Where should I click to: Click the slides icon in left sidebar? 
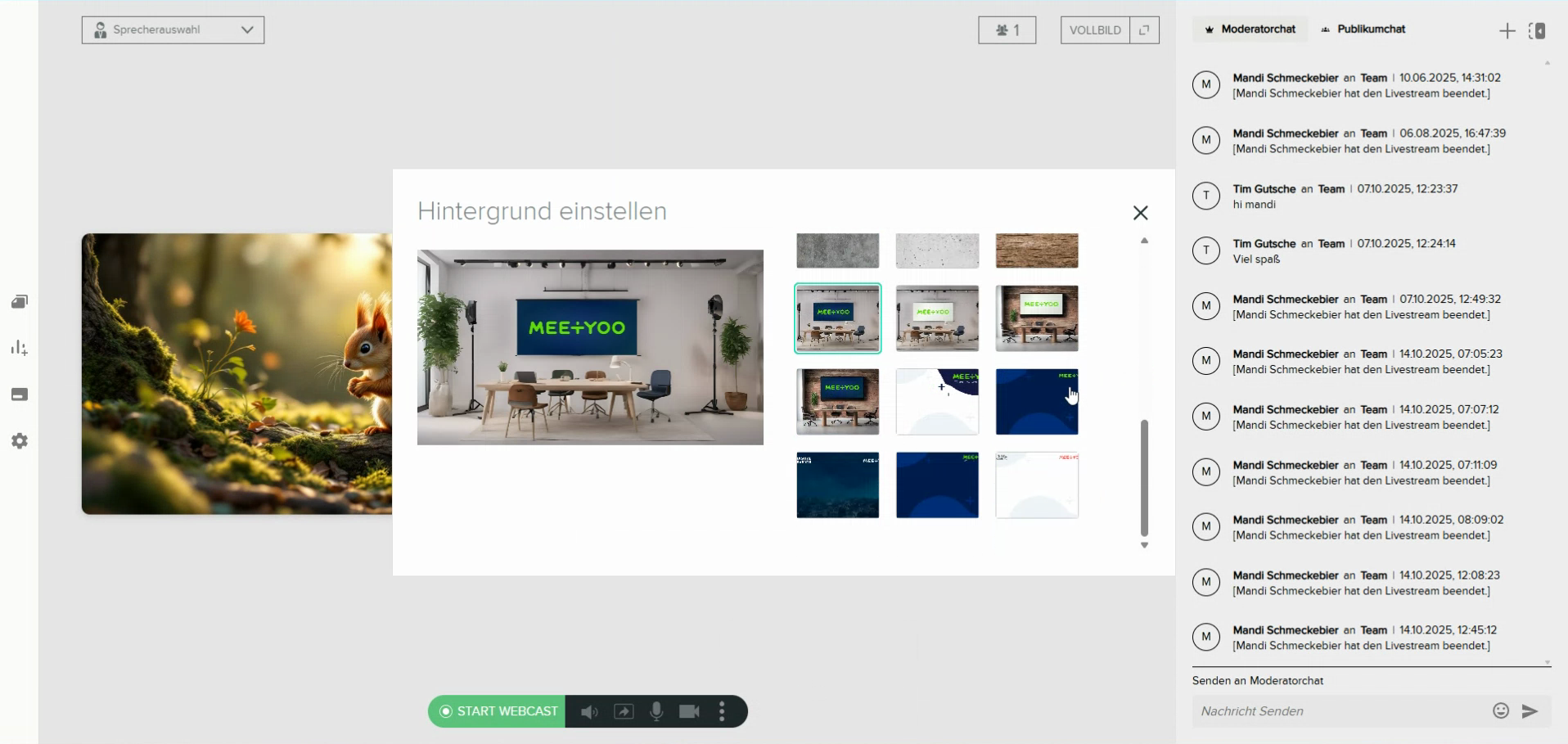(x=20, y=302)
